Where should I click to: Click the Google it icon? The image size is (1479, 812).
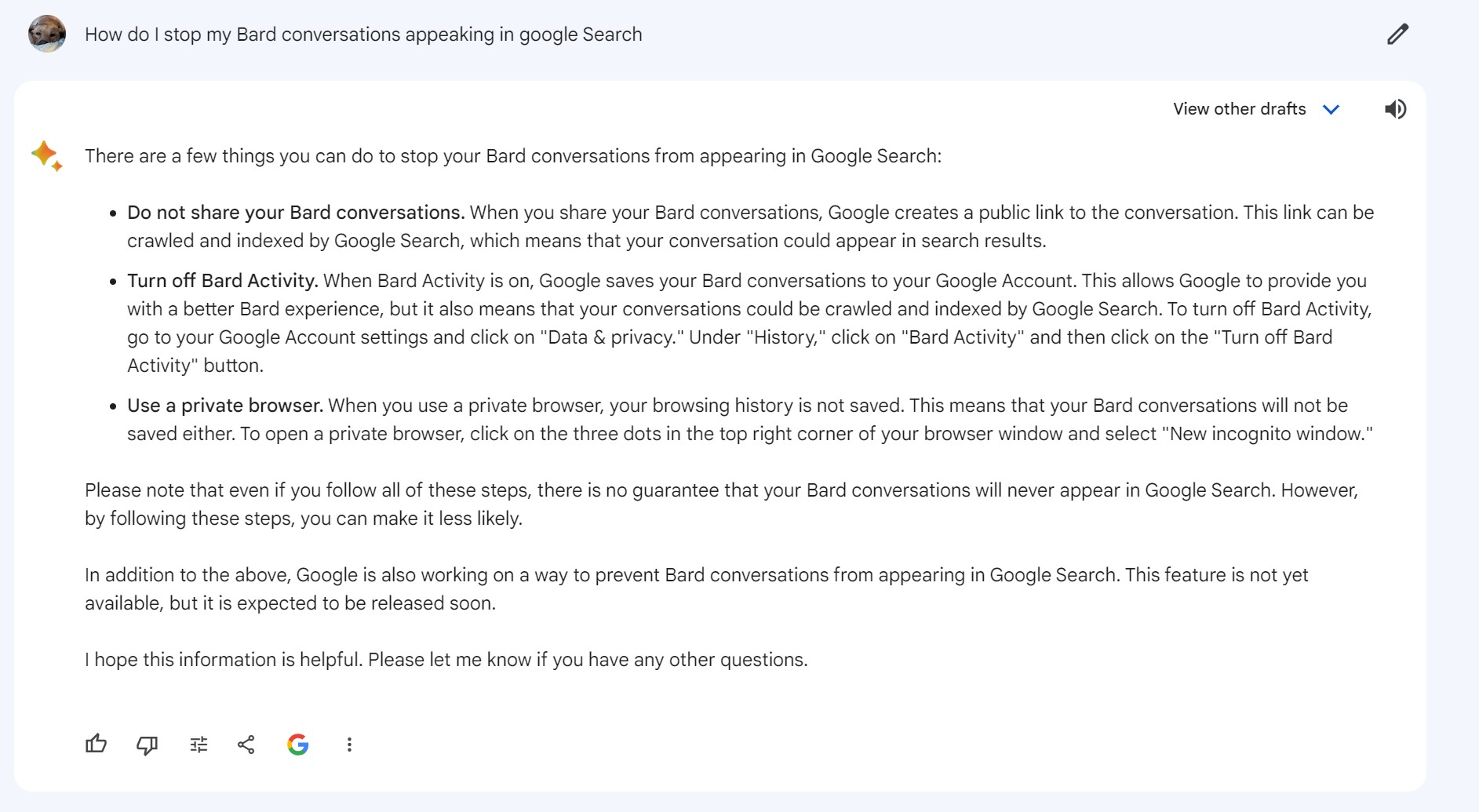coord(298,745)
